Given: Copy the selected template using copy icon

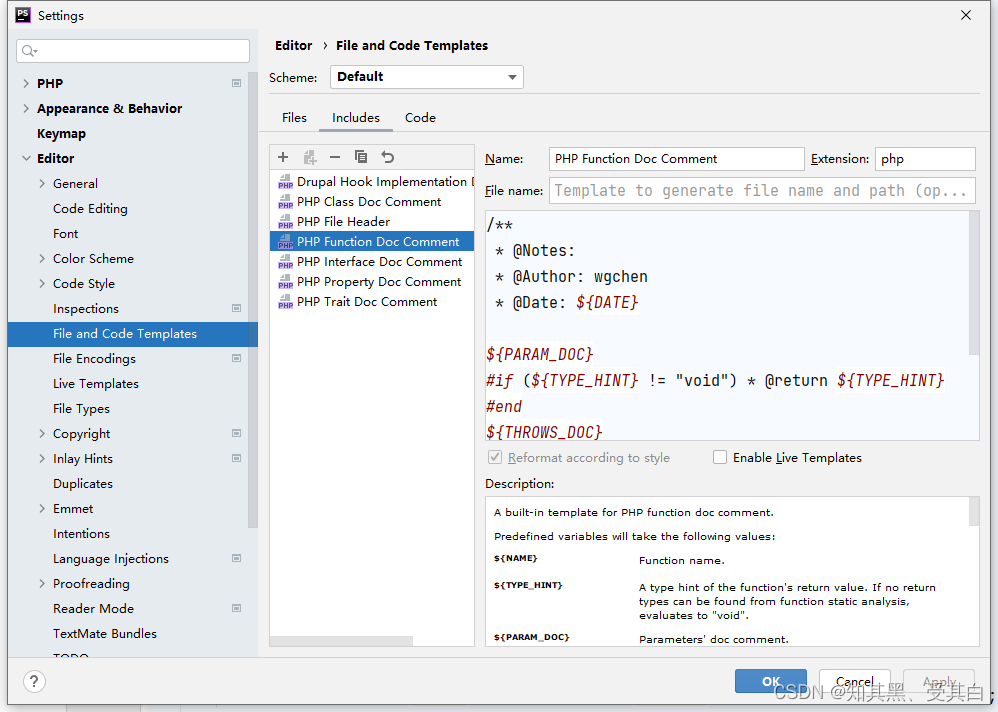Looking at the screenshot, I should 361,157.
